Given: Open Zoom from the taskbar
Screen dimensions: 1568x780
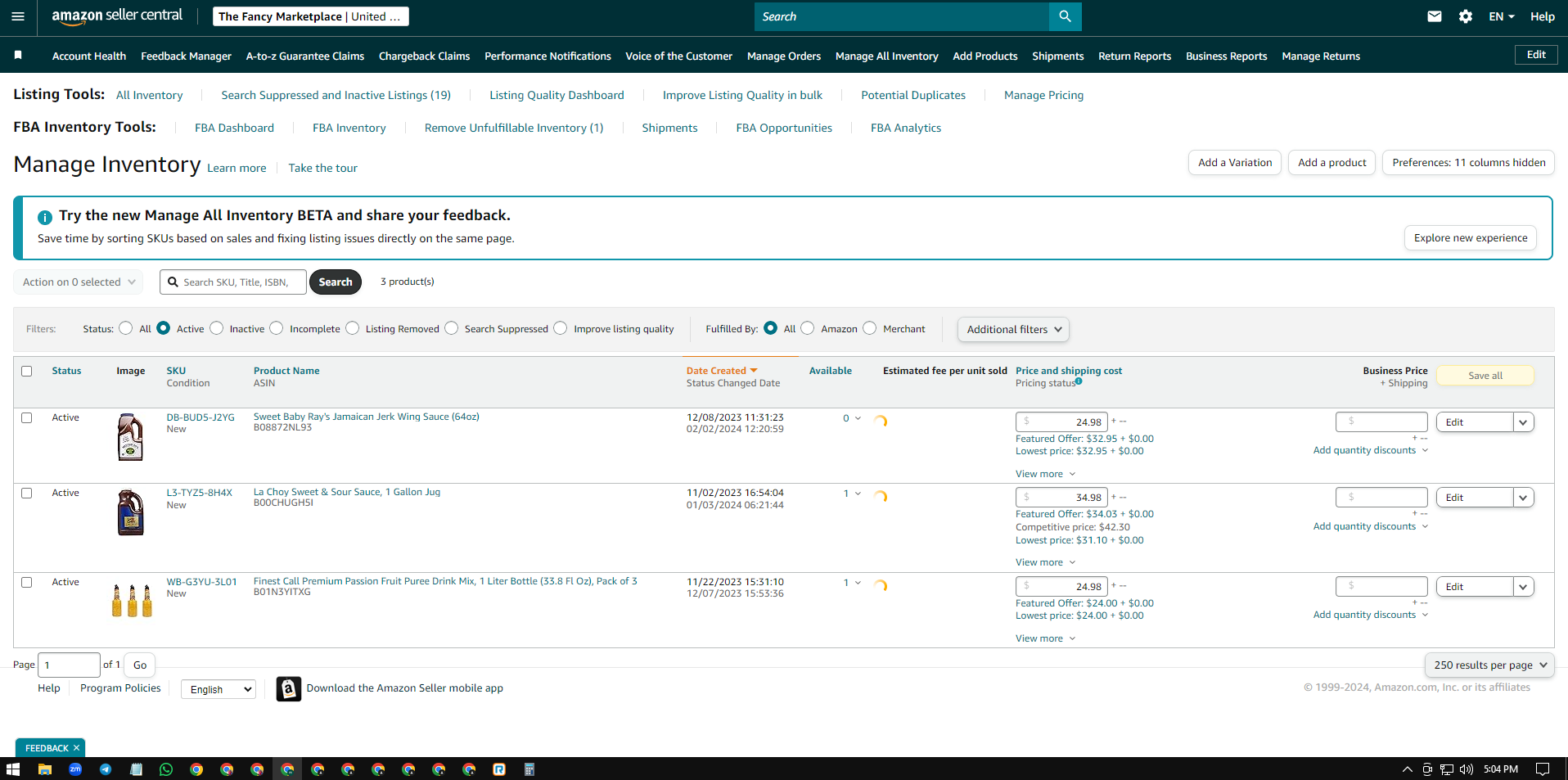Looking at the screenshot, I should 75,769.
